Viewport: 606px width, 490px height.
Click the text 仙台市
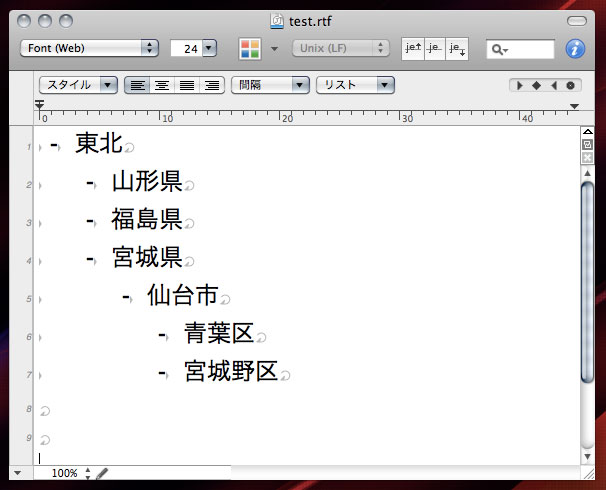(x=183, y=295)
